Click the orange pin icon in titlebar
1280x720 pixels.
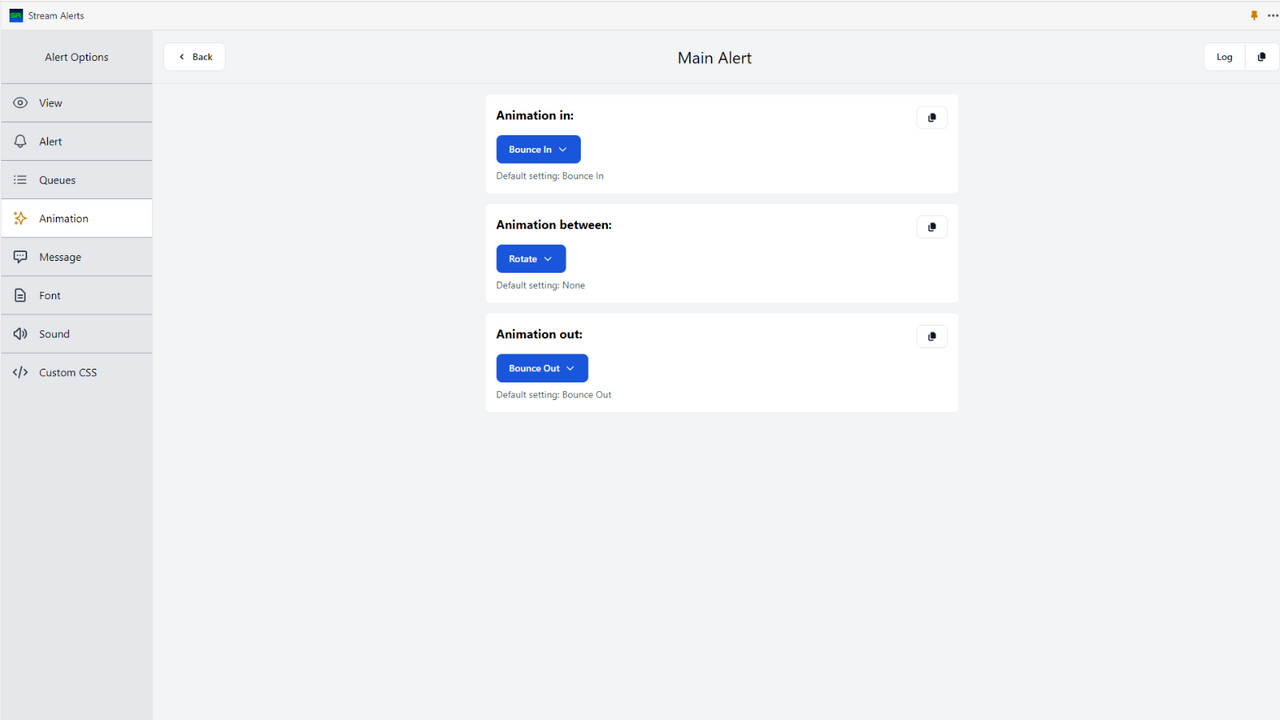[x=1254, y=15]
